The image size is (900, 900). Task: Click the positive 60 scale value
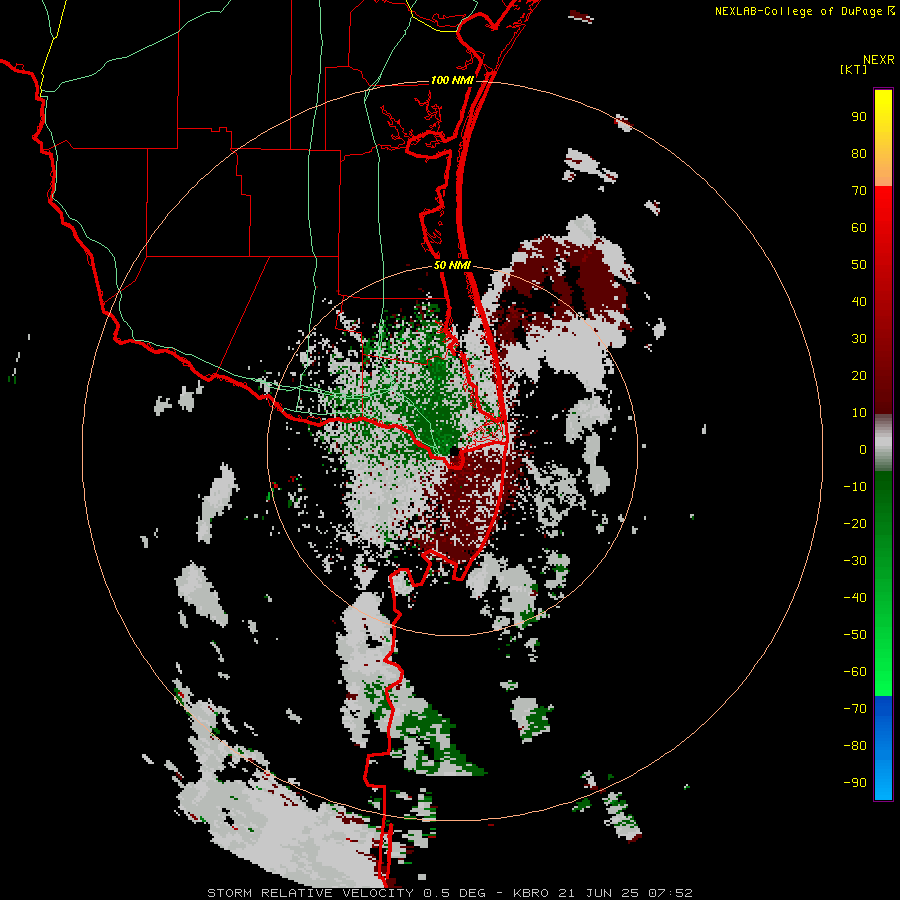coord(859,227)
